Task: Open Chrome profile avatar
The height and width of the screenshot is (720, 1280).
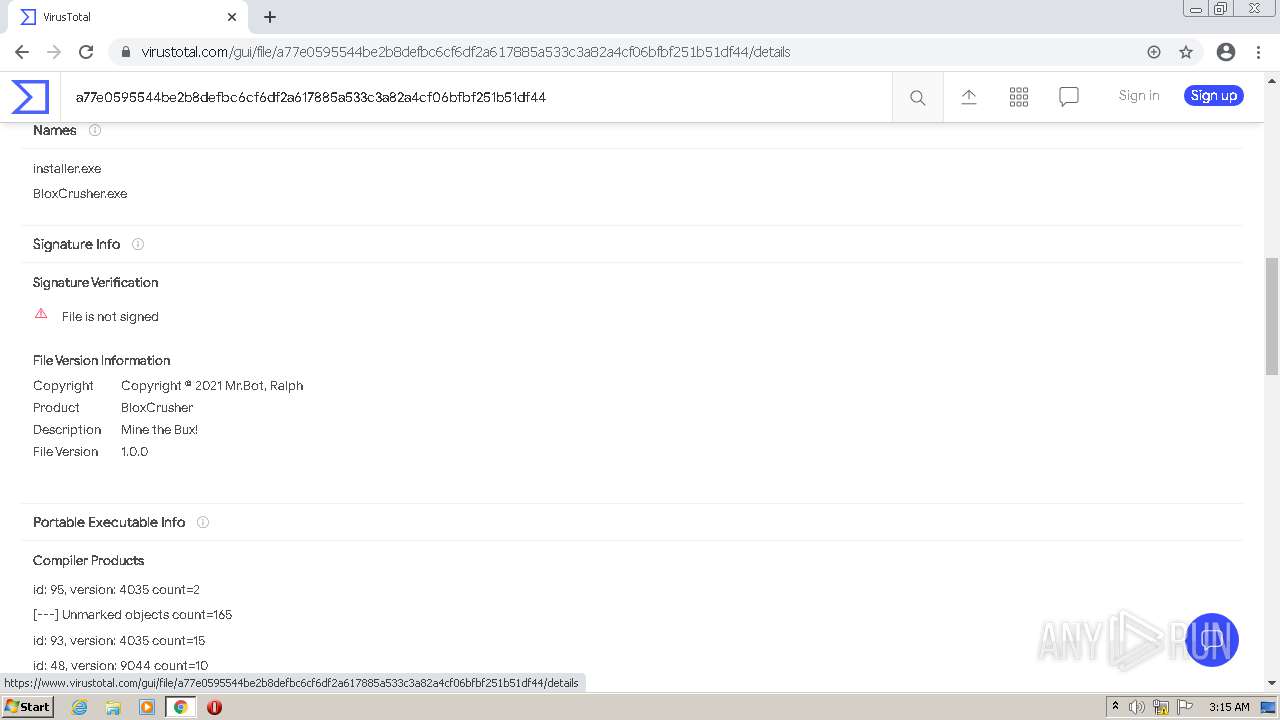Action: [1226, 52]
